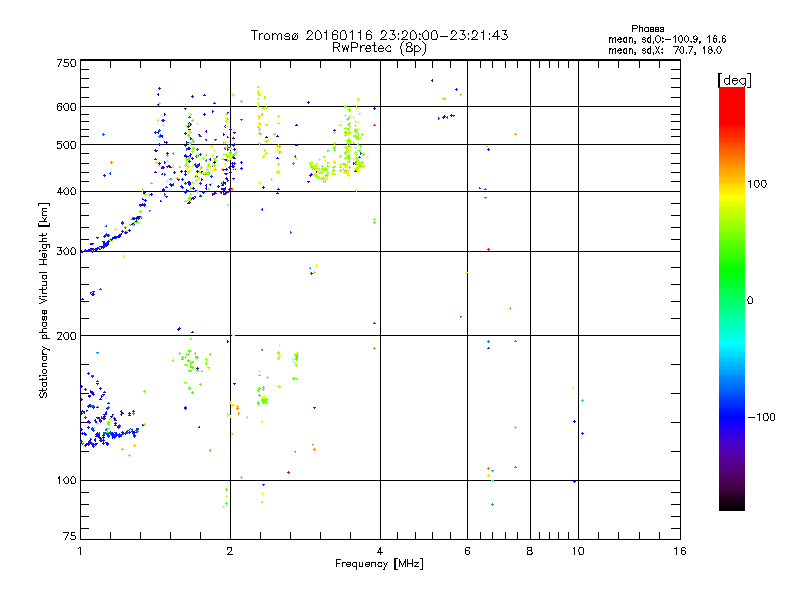Click the x-axis tick label '8'
800x600 pixels.
coord(530,551)
